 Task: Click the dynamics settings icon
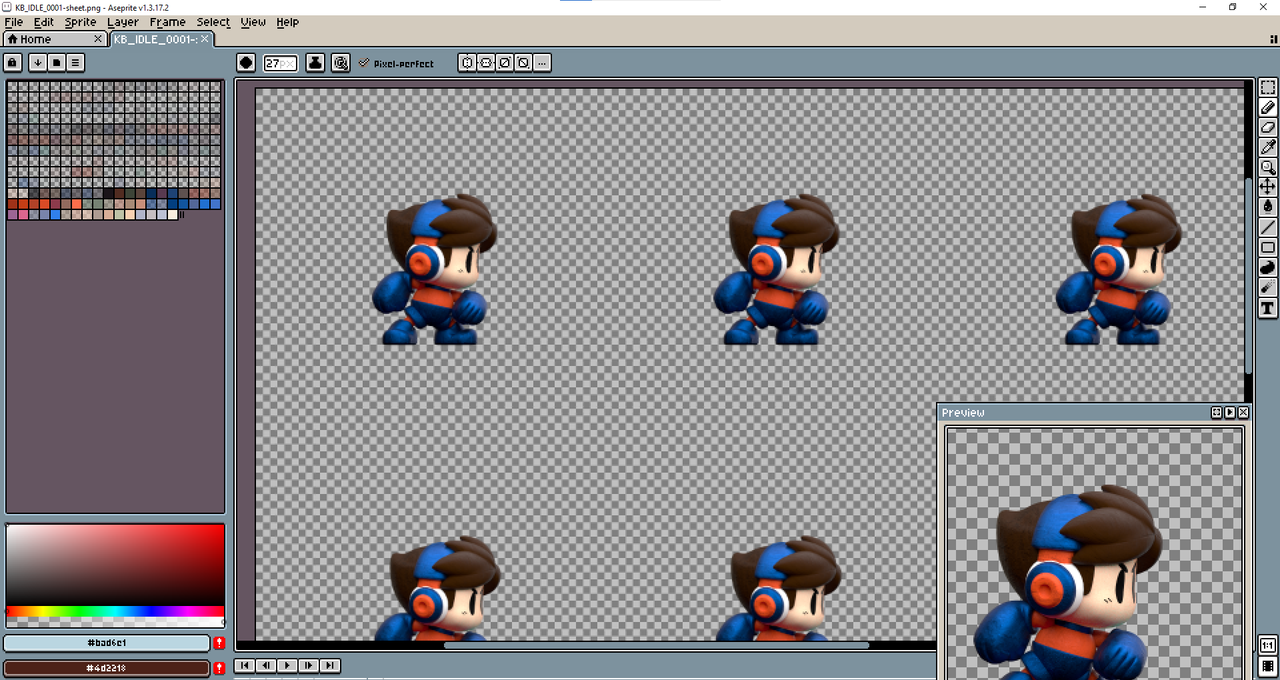point(341,63)
